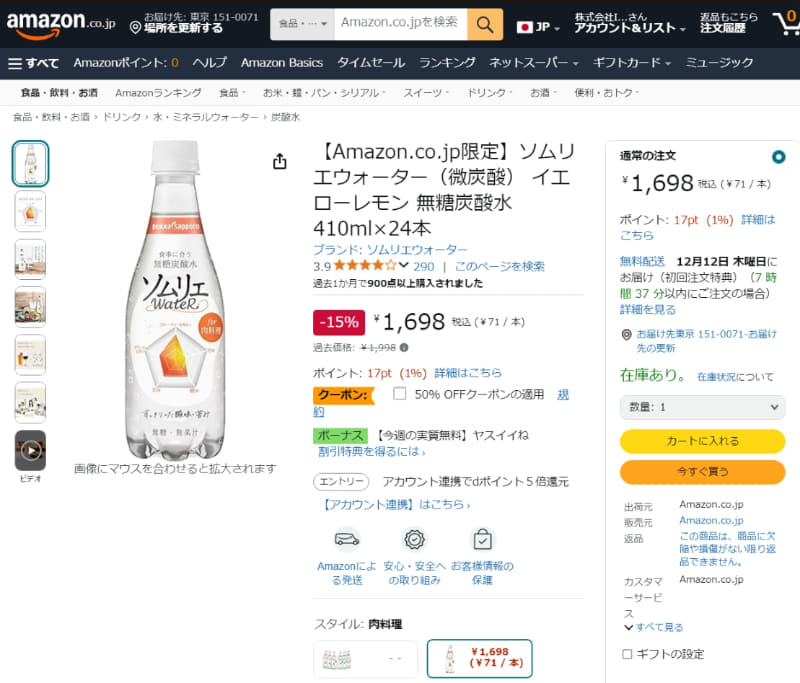
Task: Click the Amazon.co.jp search input field
Action: (x=400, y=23)
